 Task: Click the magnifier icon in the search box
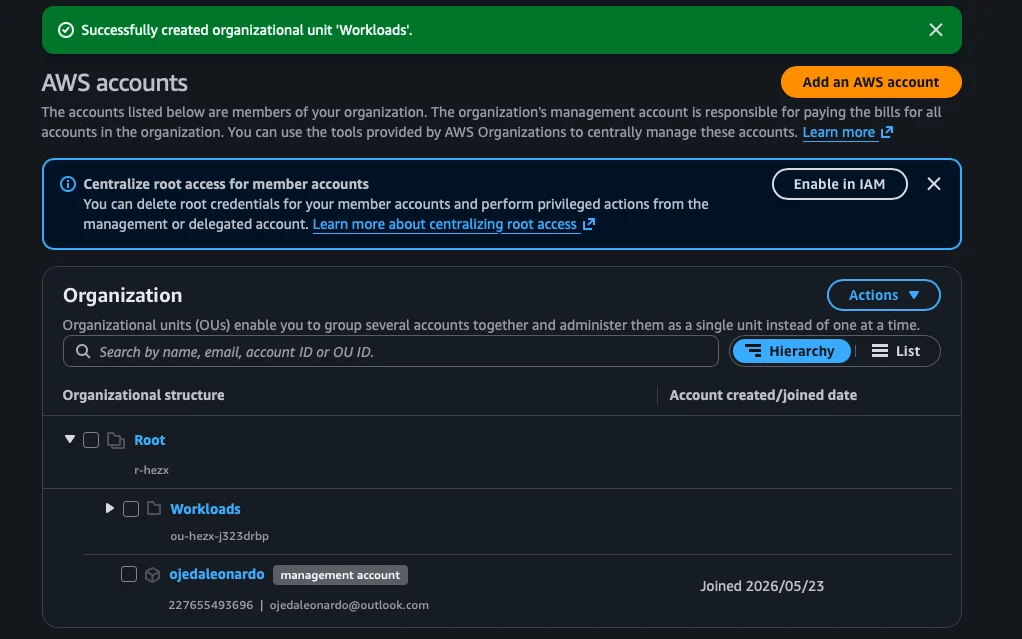tap(83, 351)
